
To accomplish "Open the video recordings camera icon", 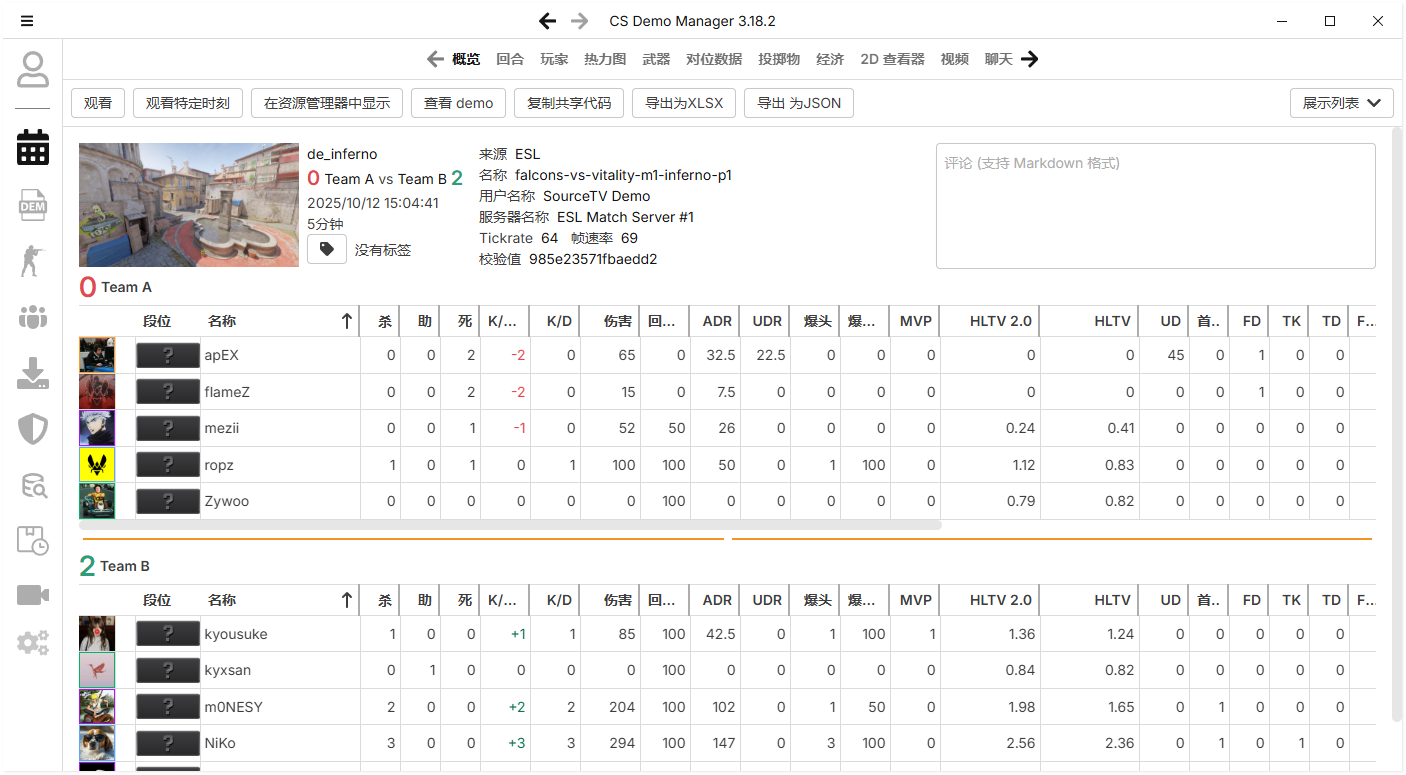I will 33,594.
